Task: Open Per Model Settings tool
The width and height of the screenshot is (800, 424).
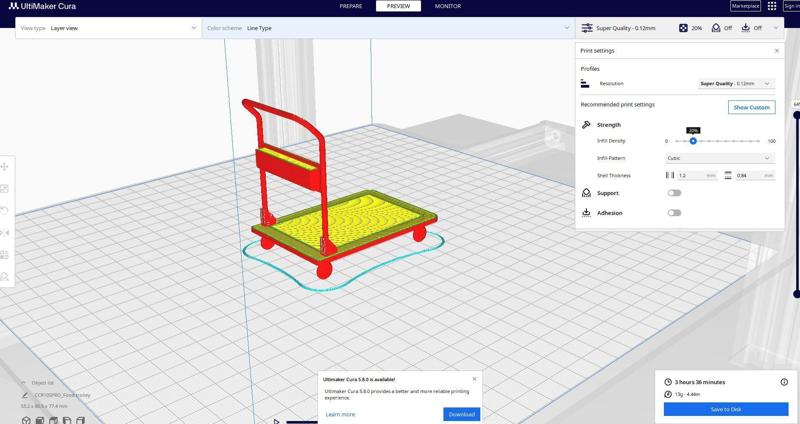Action: coord(5,255)
